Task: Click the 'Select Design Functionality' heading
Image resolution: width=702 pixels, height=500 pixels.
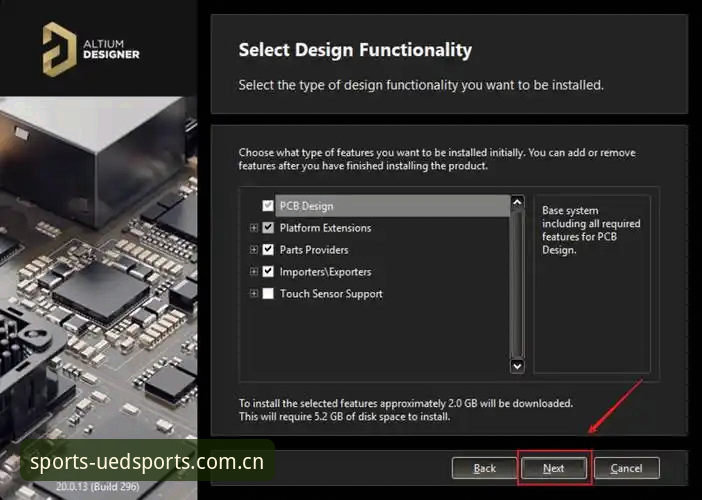Action: (x=355, y=50)
